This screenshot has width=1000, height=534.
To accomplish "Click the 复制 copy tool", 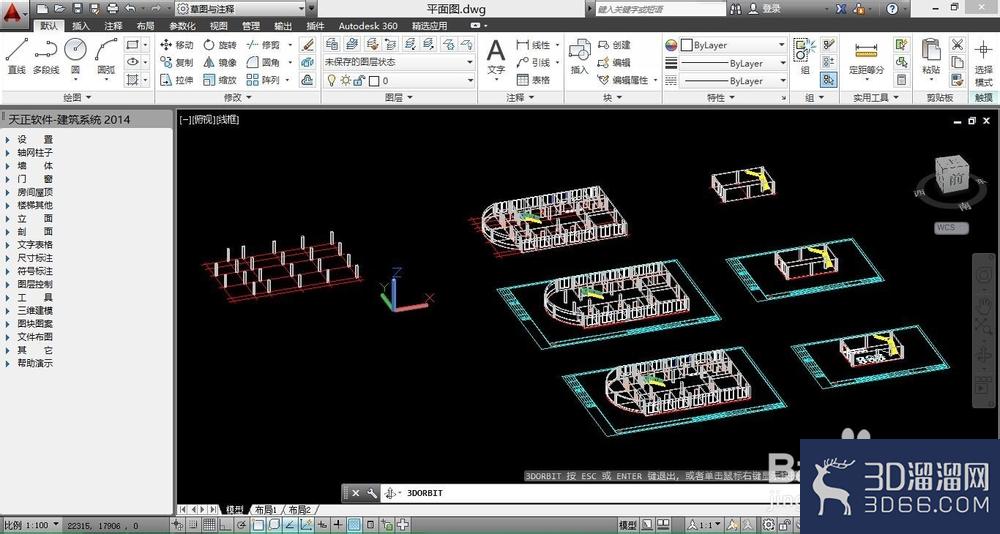I will 176,63.
